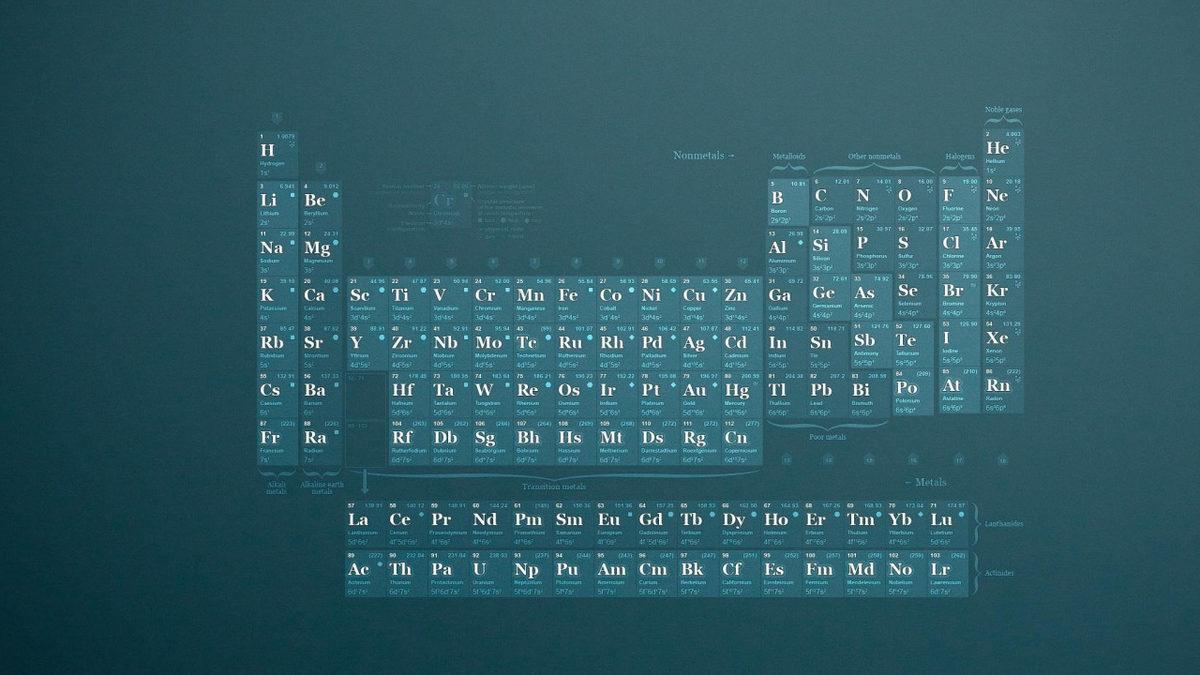Select the Francium (Fr) element tile
Screen dimensions: 1200x675
[x=277, y=441]
